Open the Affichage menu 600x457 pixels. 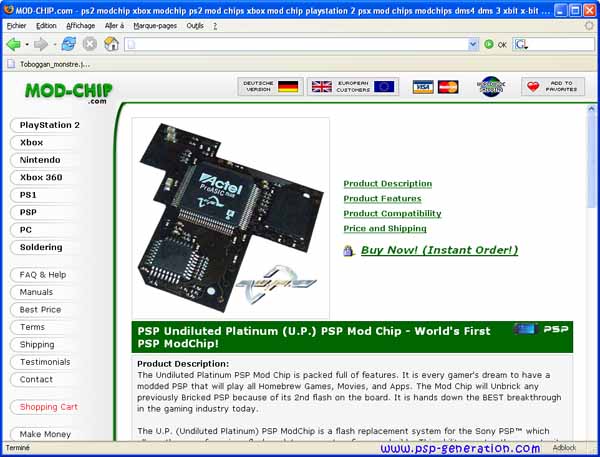click(80, 26)
